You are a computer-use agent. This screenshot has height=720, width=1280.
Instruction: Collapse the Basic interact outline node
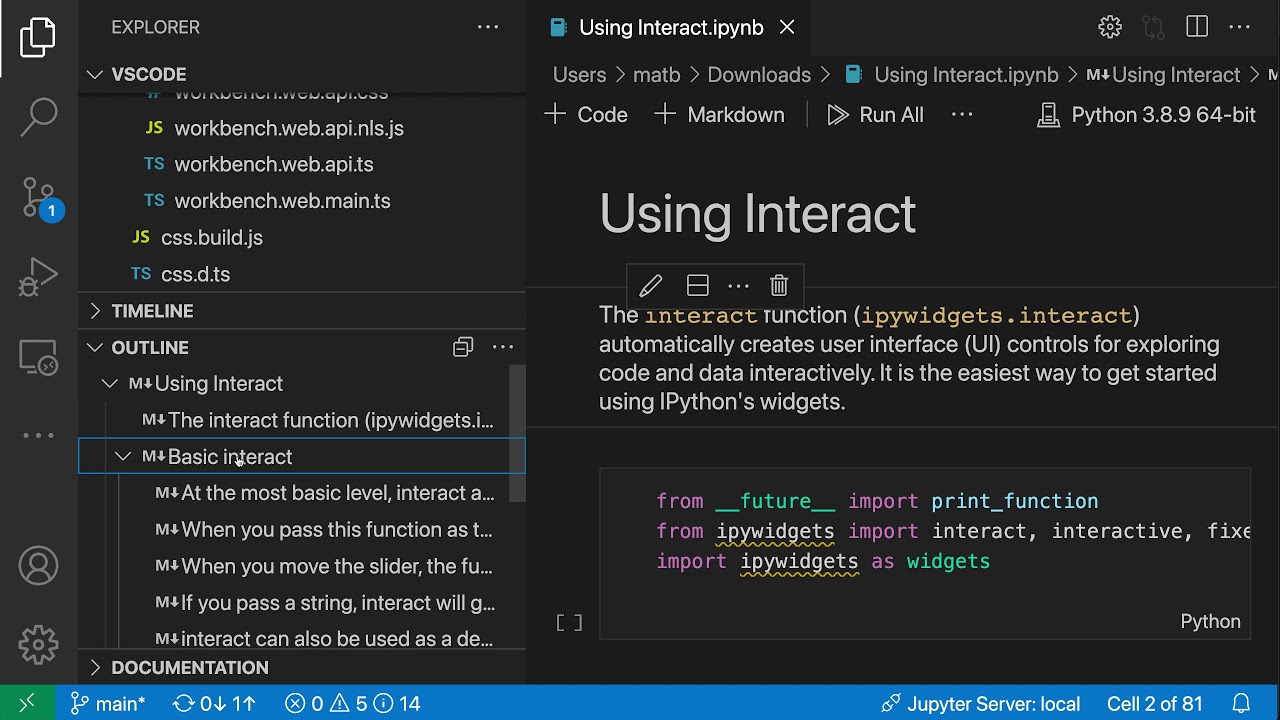(122, 456)
